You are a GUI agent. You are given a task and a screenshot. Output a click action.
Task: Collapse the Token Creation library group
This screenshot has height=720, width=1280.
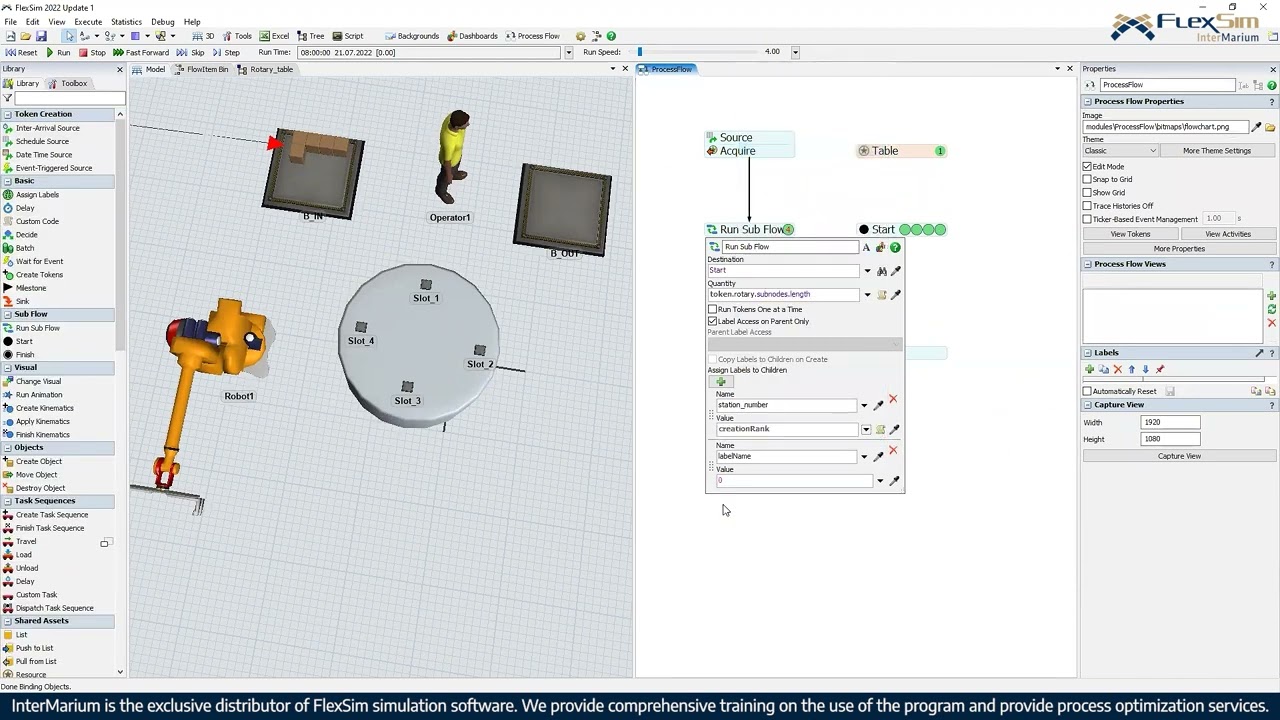[8, 115]
